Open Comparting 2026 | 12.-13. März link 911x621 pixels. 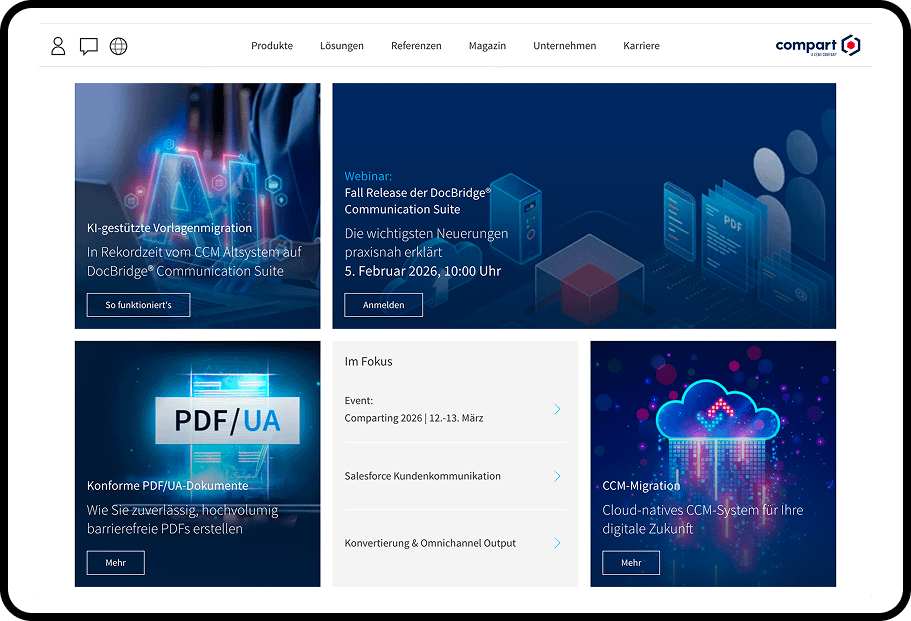click(x=414, y=418)
